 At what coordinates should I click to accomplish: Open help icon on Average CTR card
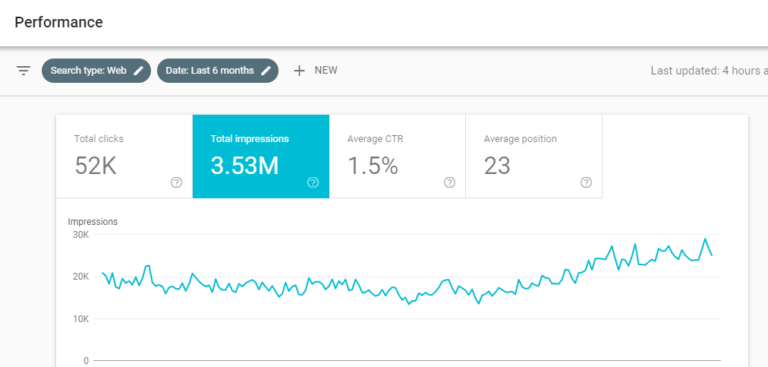point(450,182)
